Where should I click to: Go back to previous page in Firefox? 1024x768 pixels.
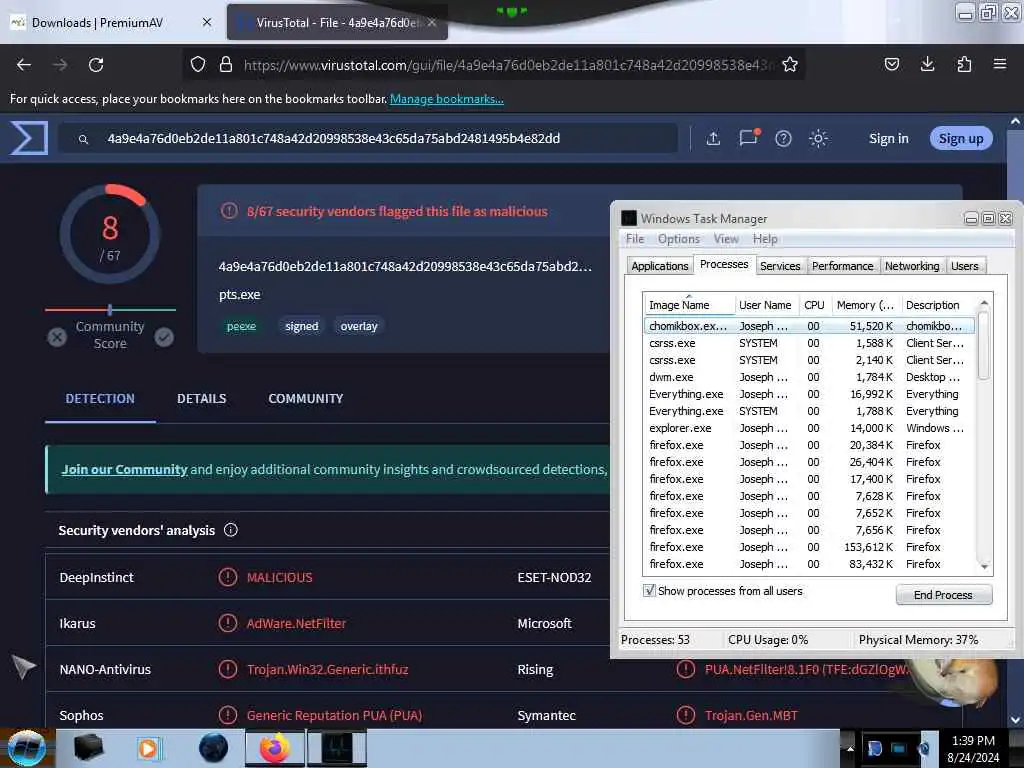pyautogui.click(x=24, y=65)
